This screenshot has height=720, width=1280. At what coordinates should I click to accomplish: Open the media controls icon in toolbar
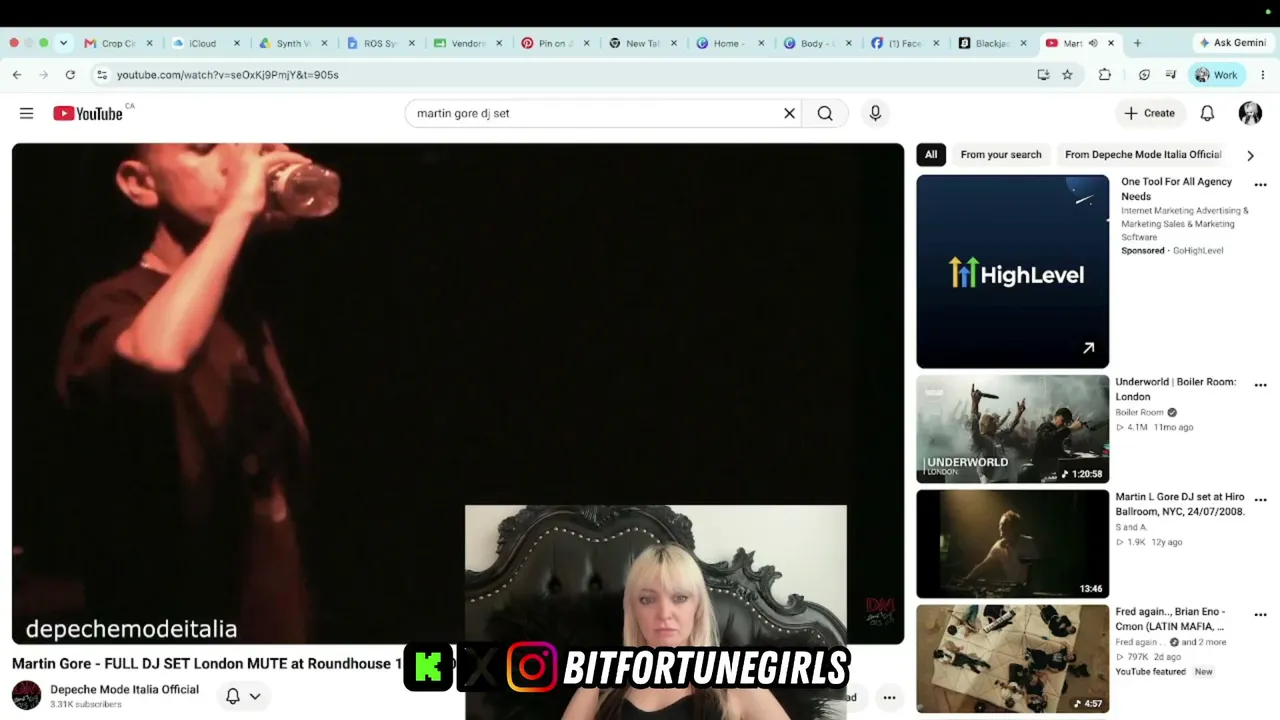point(1171,75)
